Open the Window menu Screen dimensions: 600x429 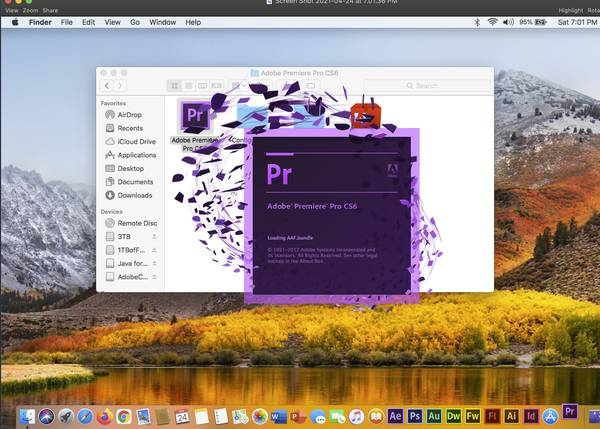[163, 22]
